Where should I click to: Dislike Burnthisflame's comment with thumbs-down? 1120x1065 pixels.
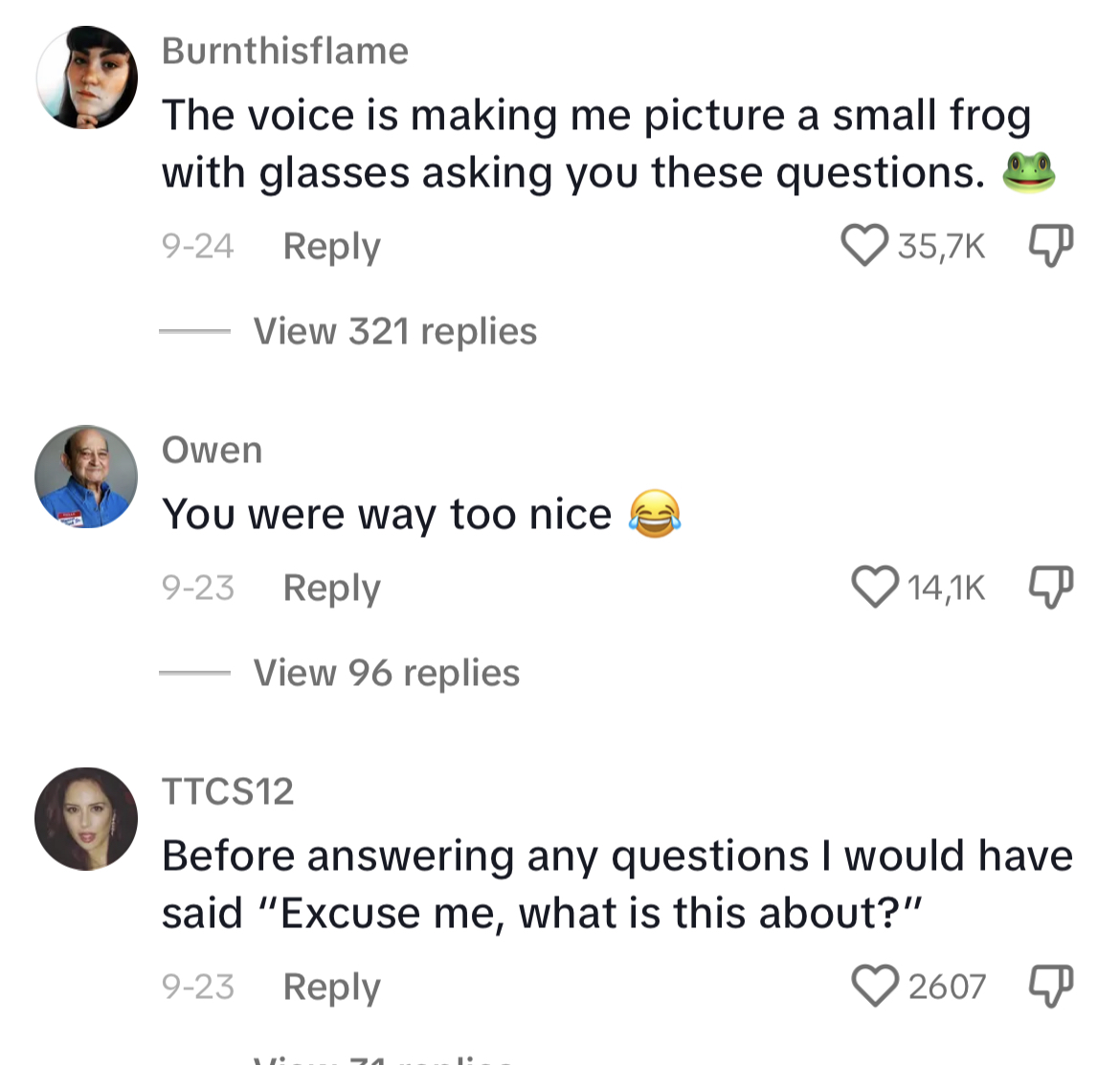pos(1051,246)
